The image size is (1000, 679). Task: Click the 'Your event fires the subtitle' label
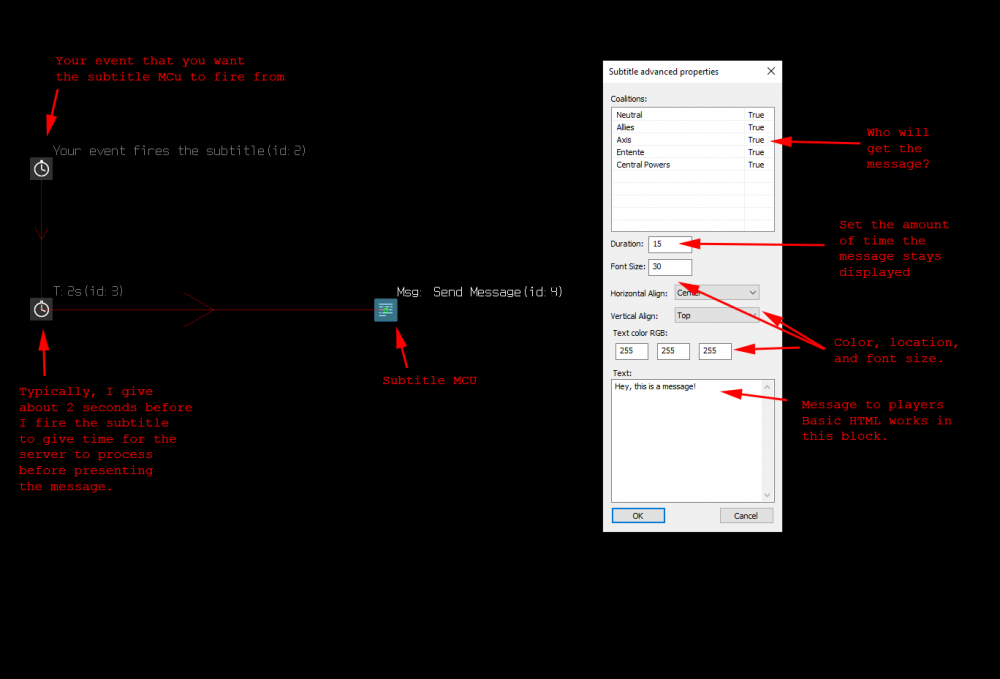[179, 150]
